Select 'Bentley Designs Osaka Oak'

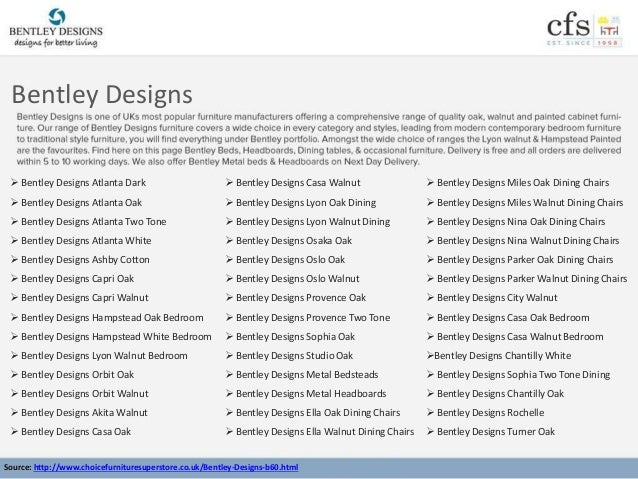coord(294,241)
